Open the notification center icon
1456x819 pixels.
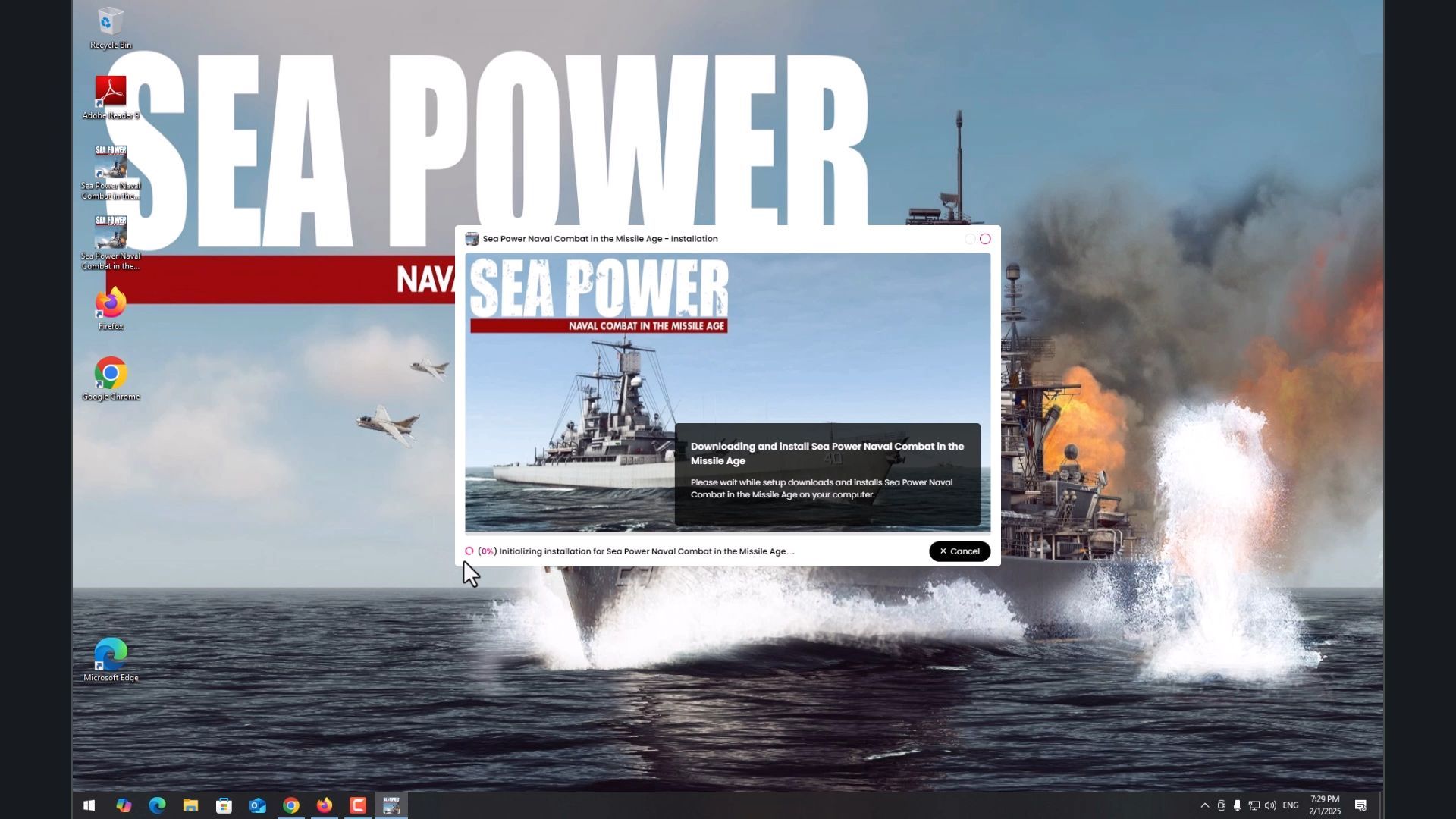coord(1361,805)
